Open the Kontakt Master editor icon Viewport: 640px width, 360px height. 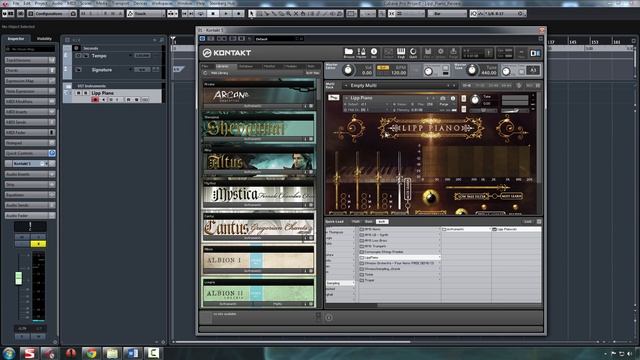361,53
